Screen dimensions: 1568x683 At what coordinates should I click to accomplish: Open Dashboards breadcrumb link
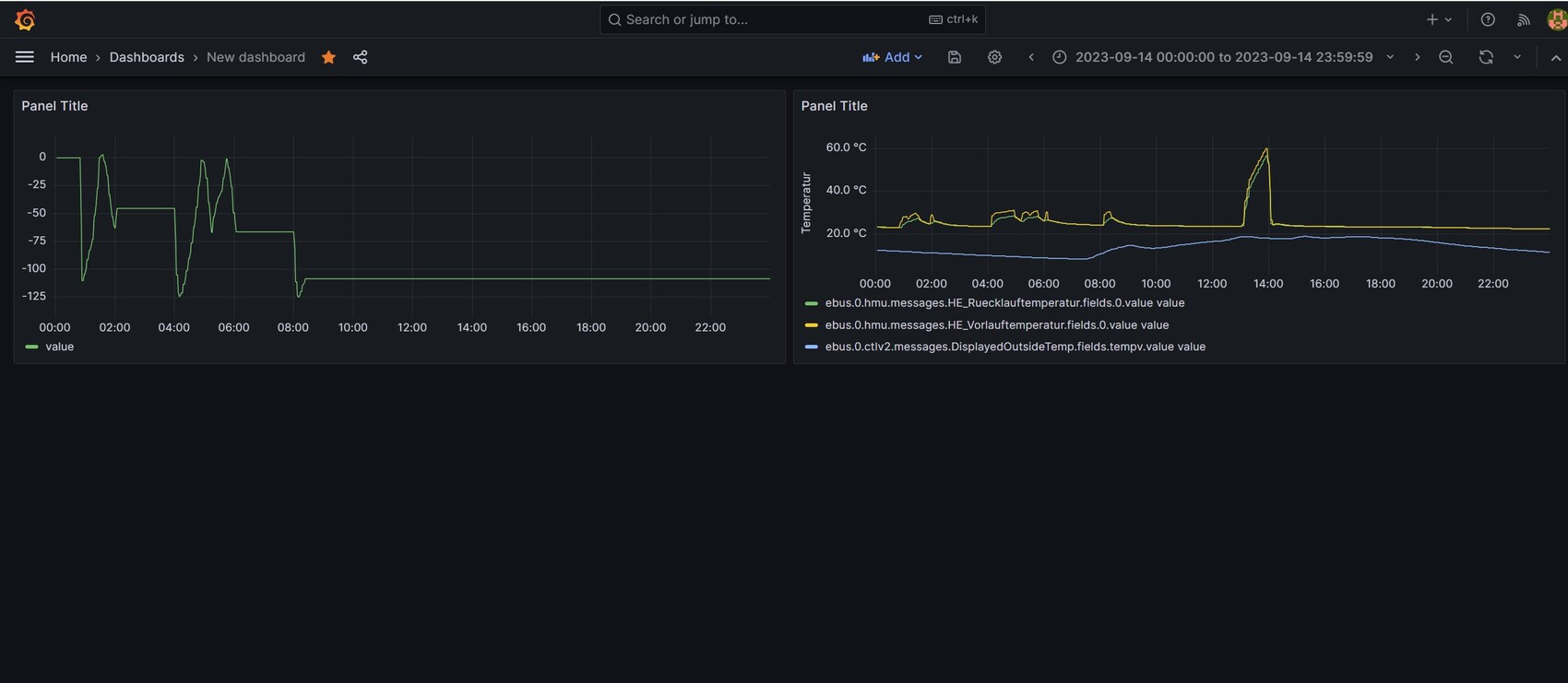coord(147,57)
